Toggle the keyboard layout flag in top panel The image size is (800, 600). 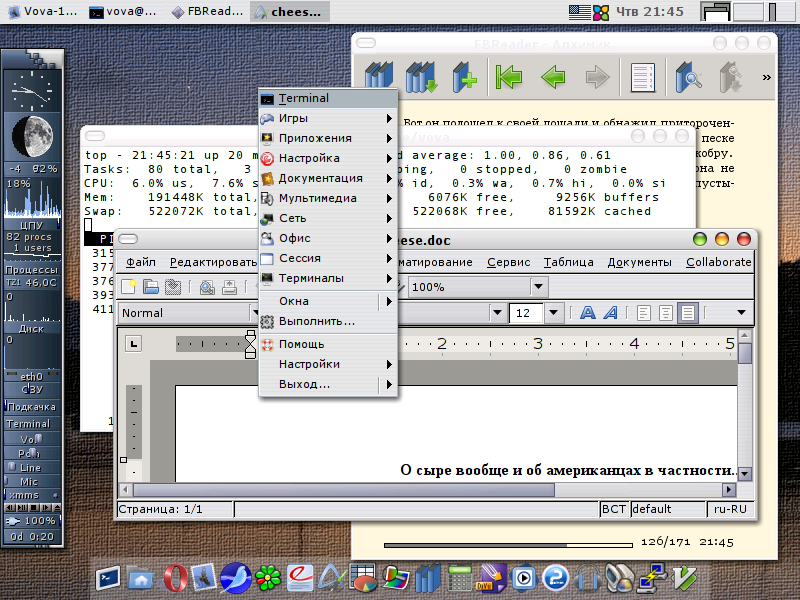click(578, 12)
